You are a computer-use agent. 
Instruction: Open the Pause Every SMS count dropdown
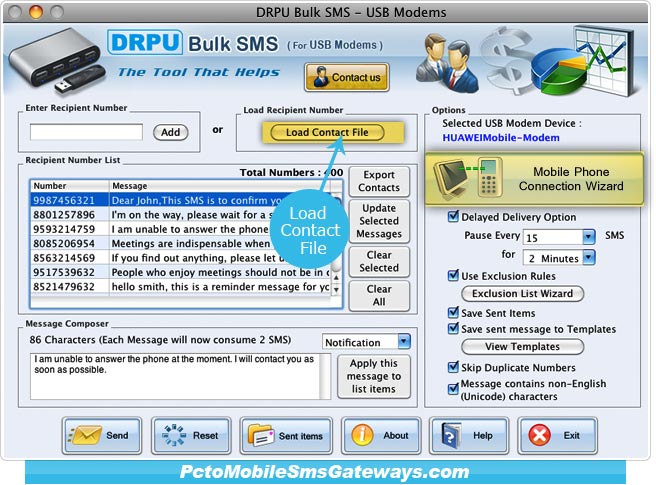[588, 237]
